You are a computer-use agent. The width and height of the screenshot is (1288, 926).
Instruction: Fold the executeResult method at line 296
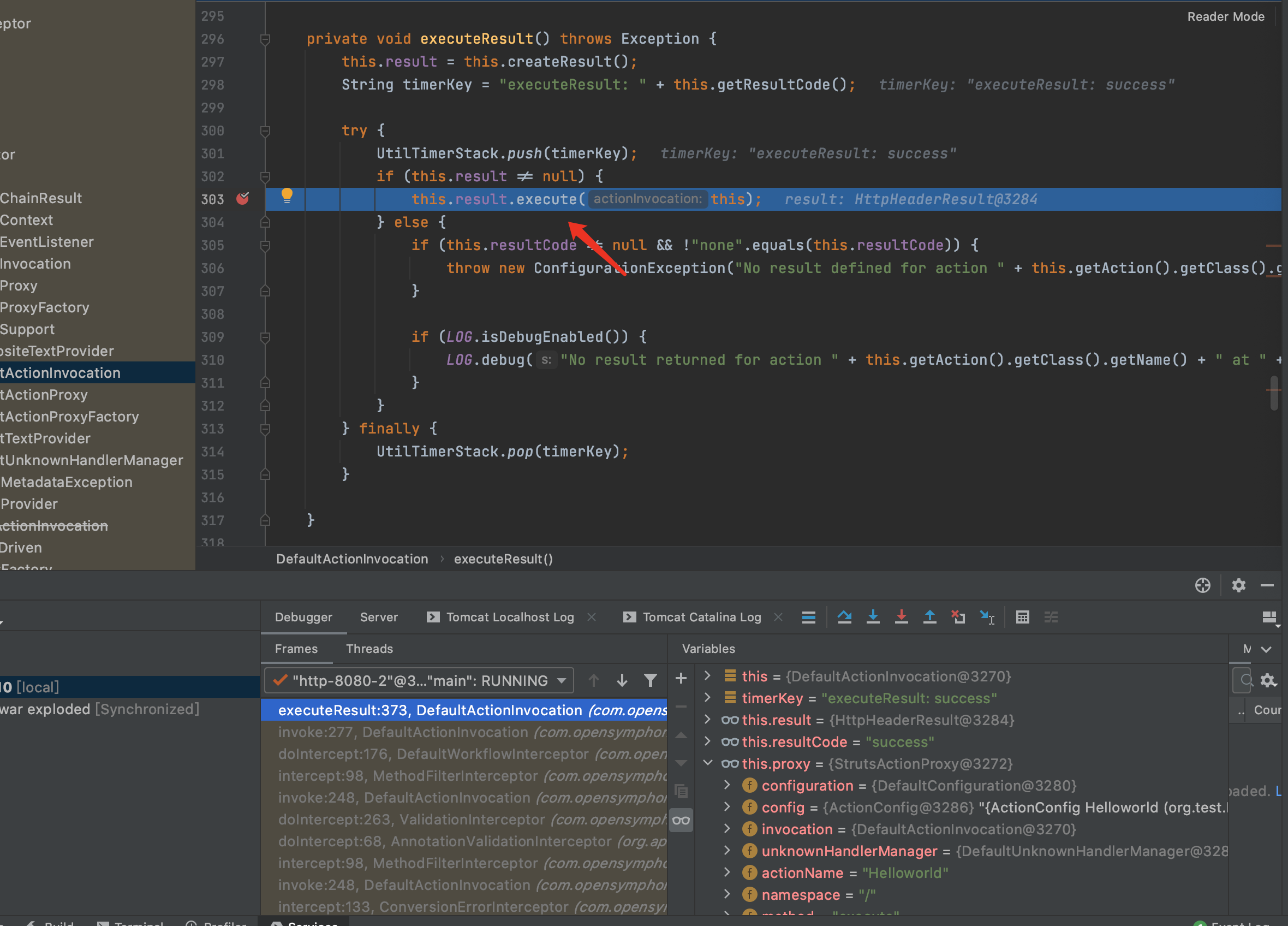pos(265,39)
